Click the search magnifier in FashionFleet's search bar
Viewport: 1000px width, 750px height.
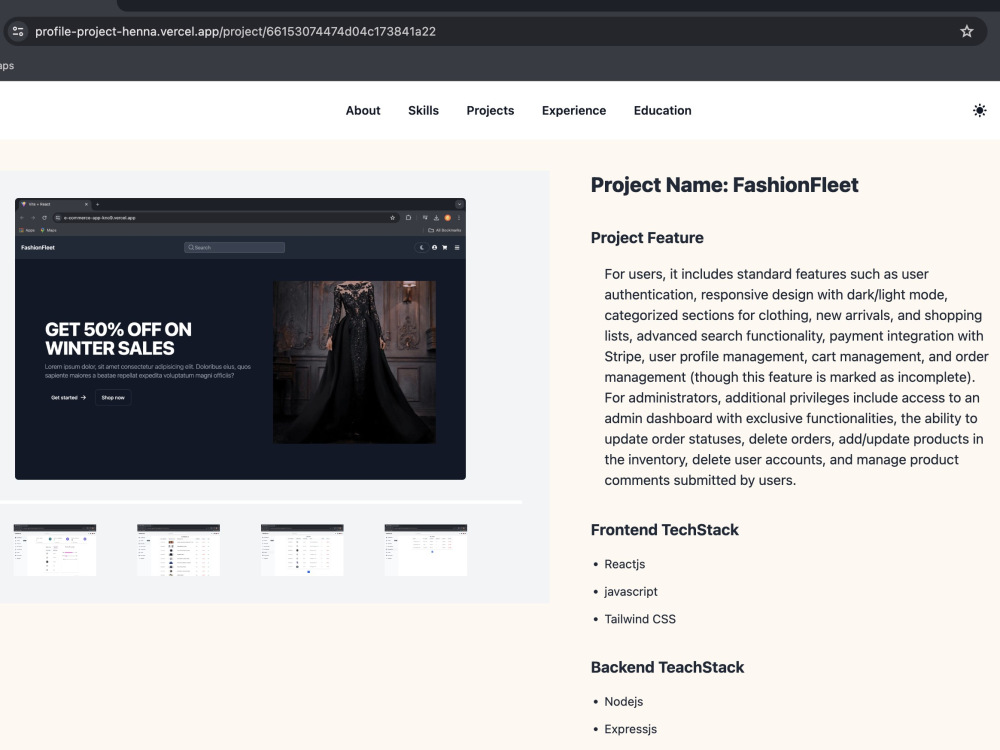coord(192,247)
